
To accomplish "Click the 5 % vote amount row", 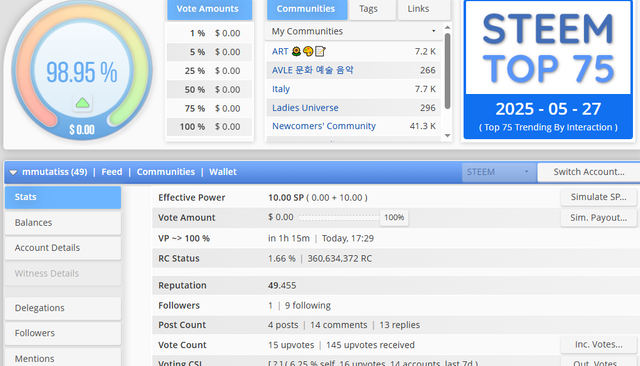I will pyautogui.click(x=209, y=52).
